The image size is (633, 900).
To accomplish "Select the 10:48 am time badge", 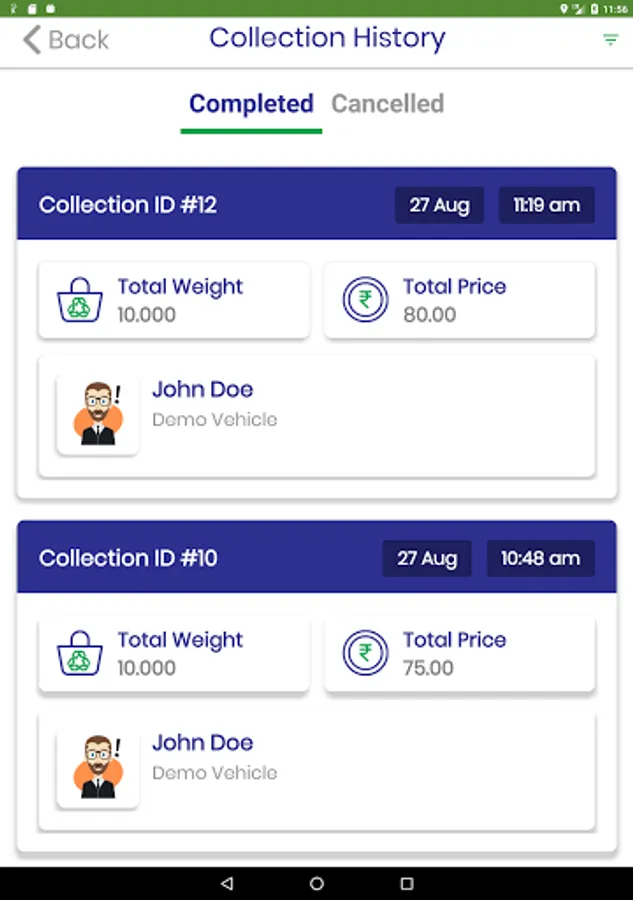I will click(x=541, y=558).
